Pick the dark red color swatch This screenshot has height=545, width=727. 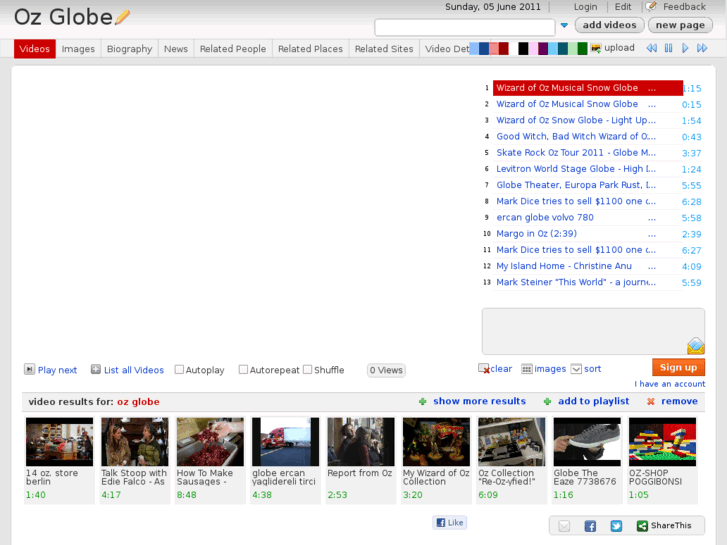[x=504, y=48]
